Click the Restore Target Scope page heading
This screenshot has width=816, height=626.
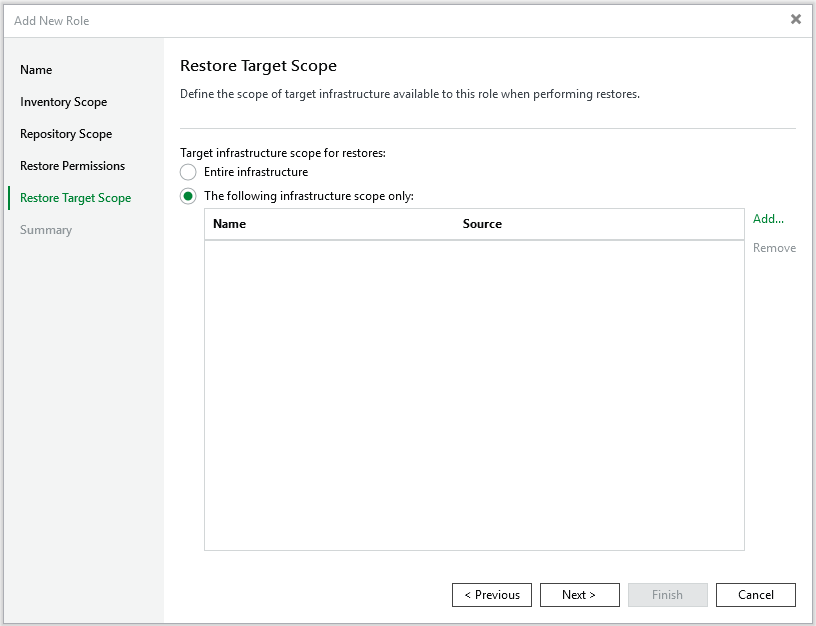(258, 66)
